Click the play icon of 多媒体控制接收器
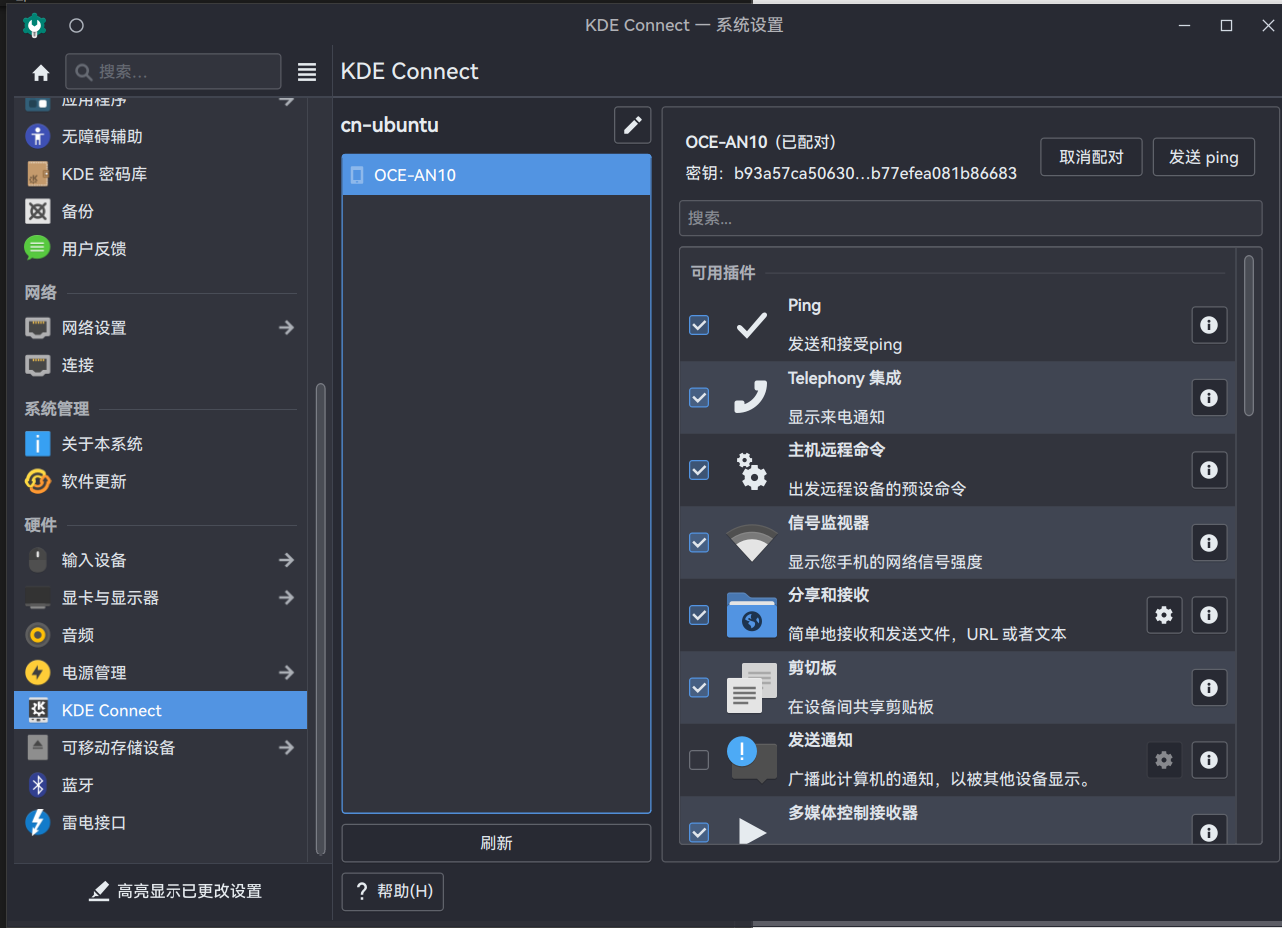1282x928 pixels. 752,830
